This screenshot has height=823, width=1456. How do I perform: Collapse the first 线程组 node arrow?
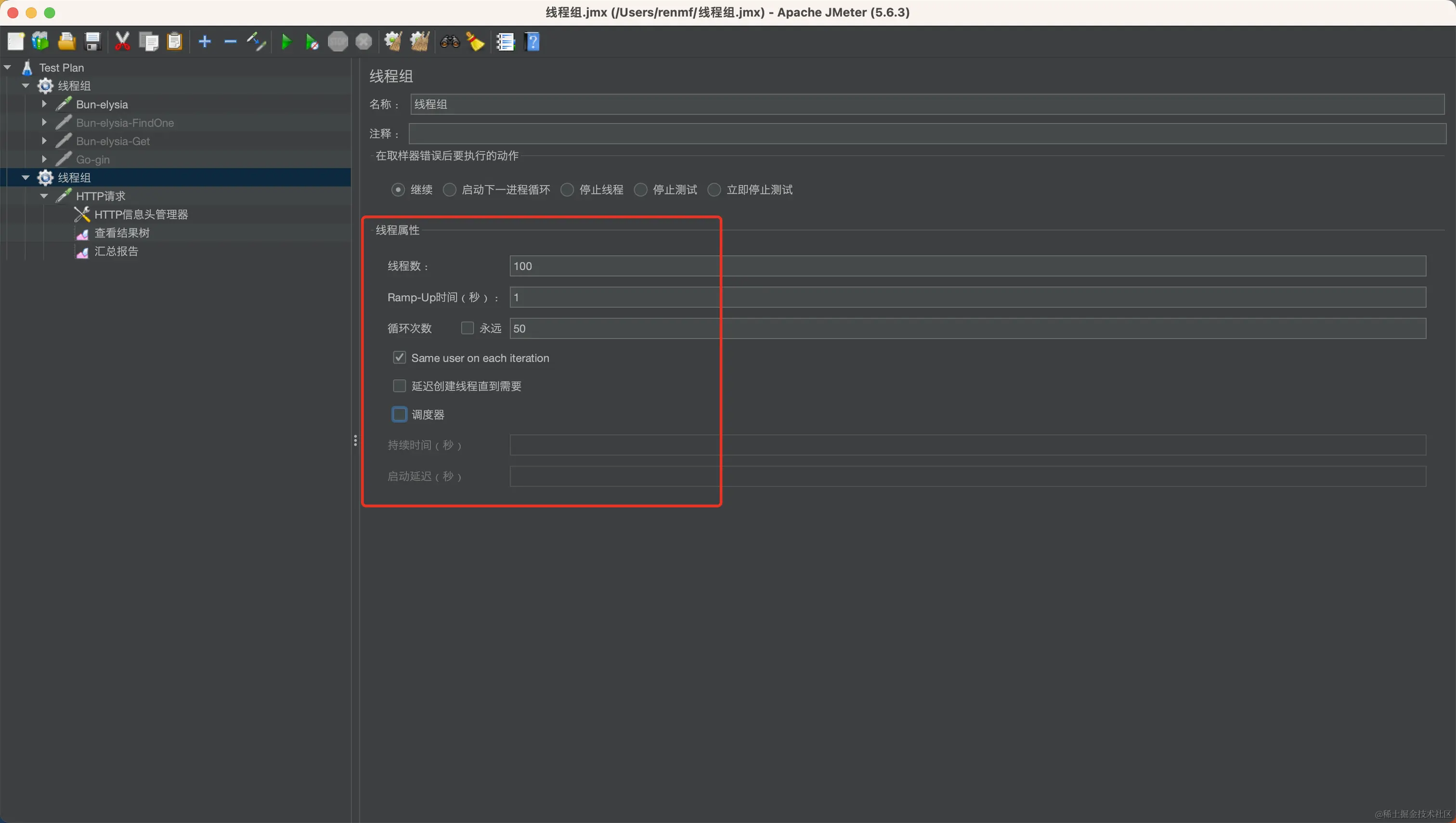click(x=26, y=86)
